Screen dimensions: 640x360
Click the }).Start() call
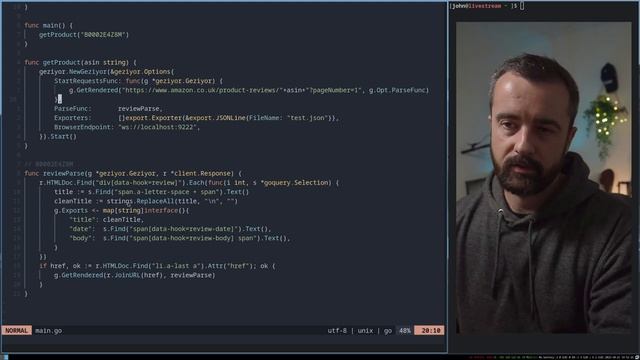(x=58, y=136)
